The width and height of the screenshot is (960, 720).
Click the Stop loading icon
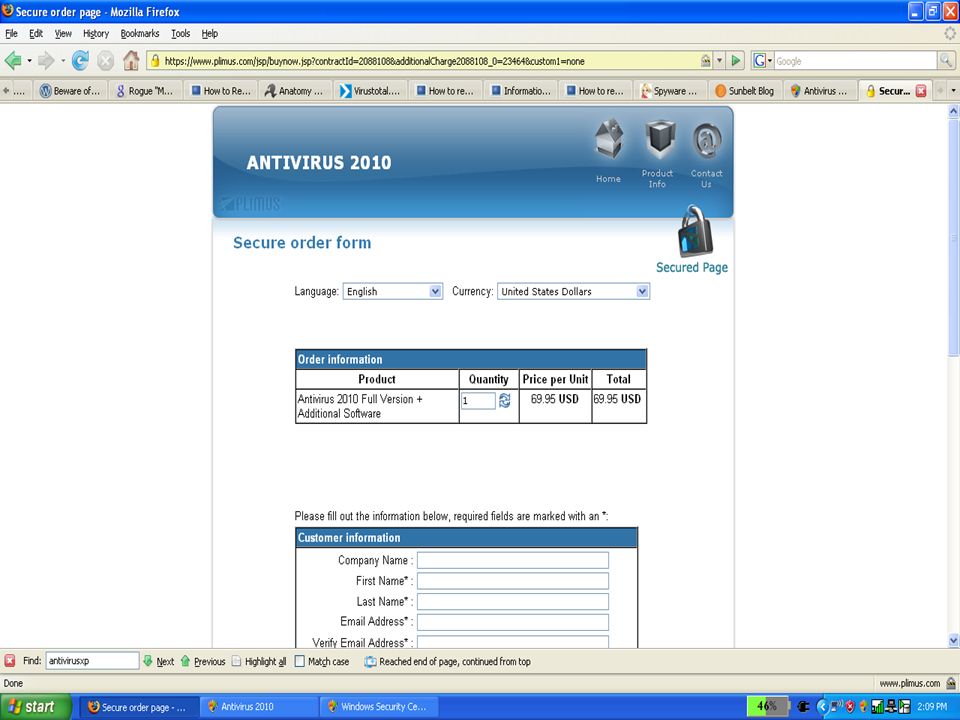click(105, 61)
